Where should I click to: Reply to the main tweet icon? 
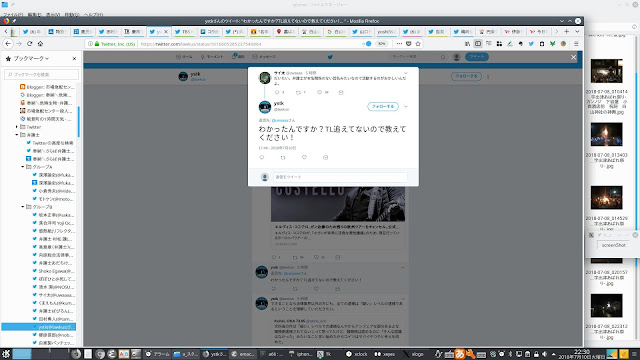[262, 157]
